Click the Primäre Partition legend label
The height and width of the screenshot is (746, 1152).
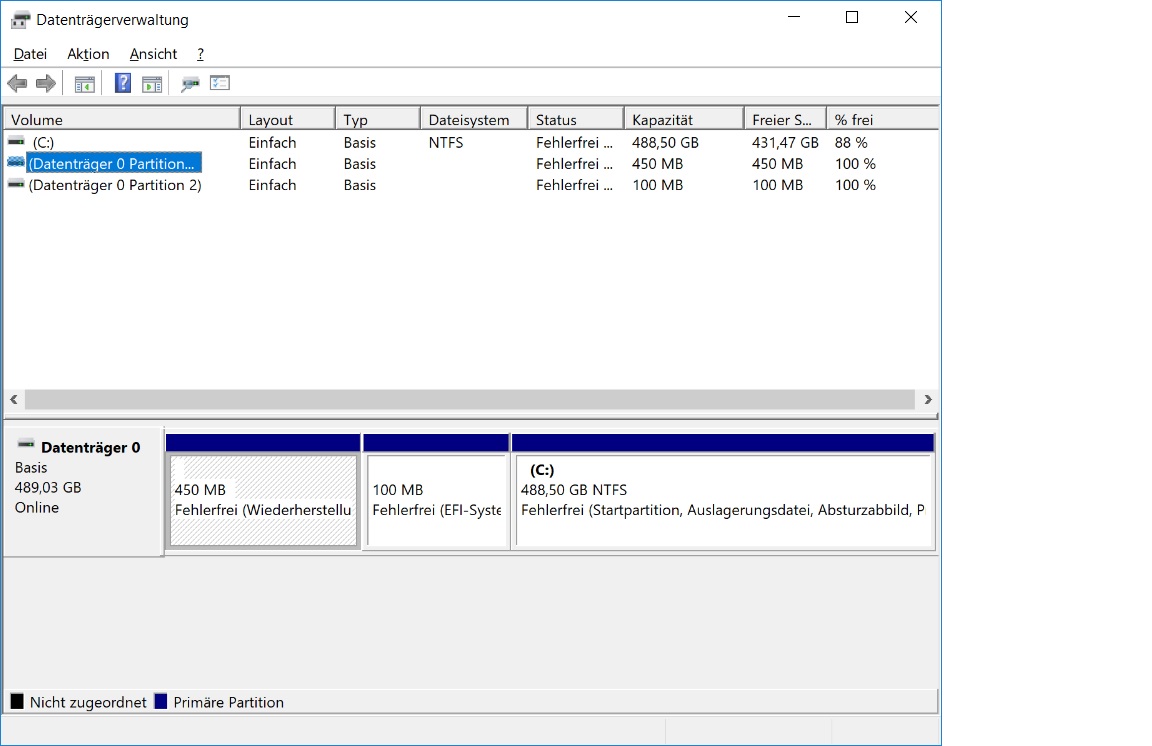(228, 703)
